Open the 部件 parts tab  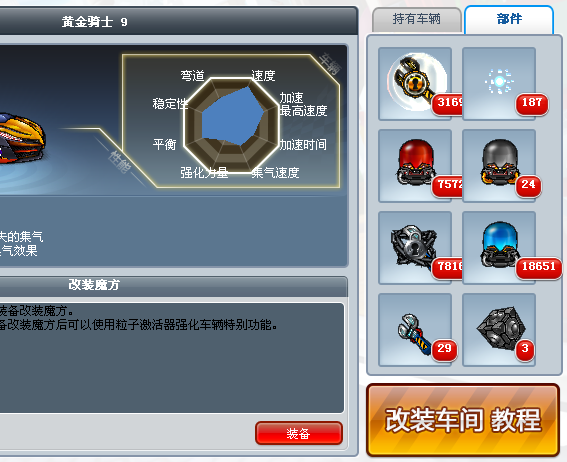point(509,20)
